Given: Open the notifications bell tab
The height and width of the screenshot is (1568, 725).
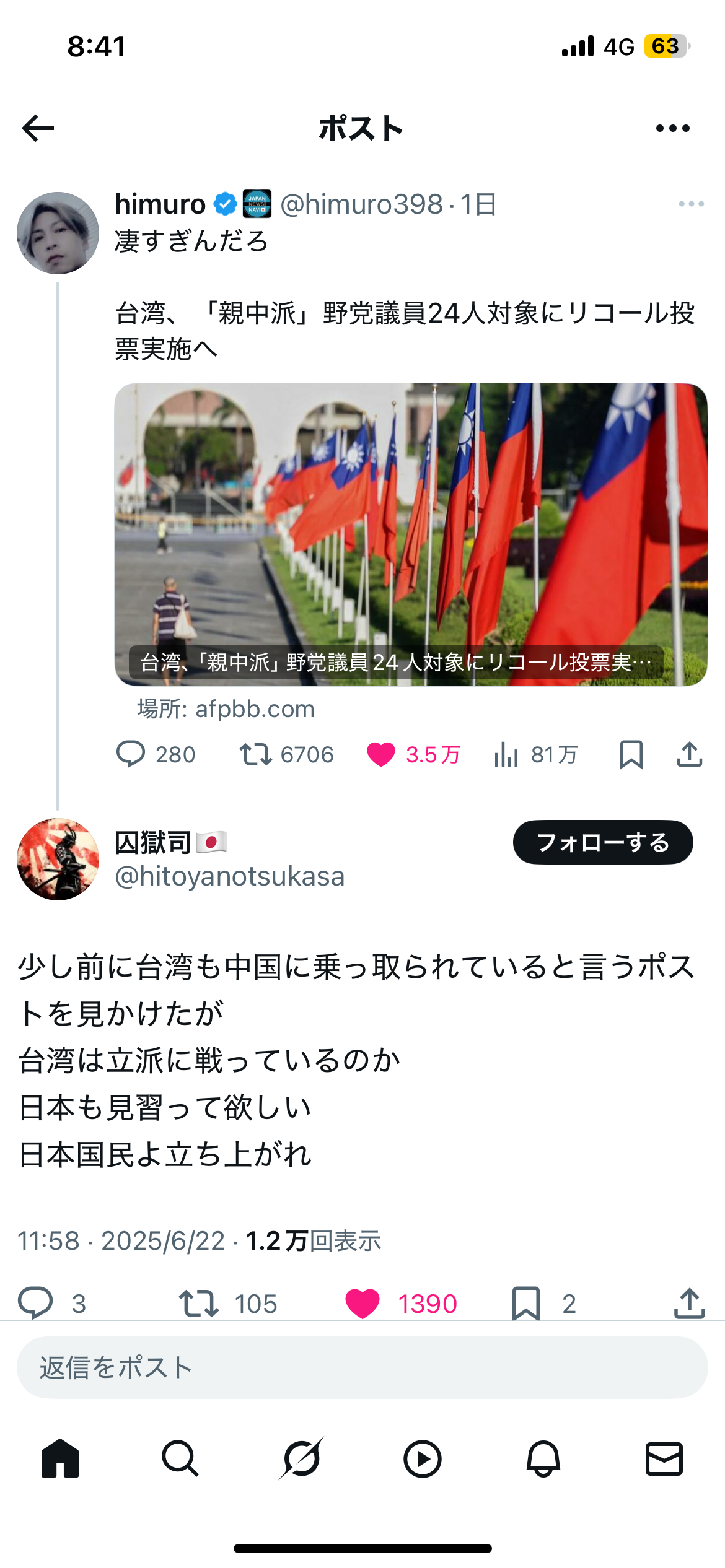Looking at the screenshot, I should (543, 1459).
